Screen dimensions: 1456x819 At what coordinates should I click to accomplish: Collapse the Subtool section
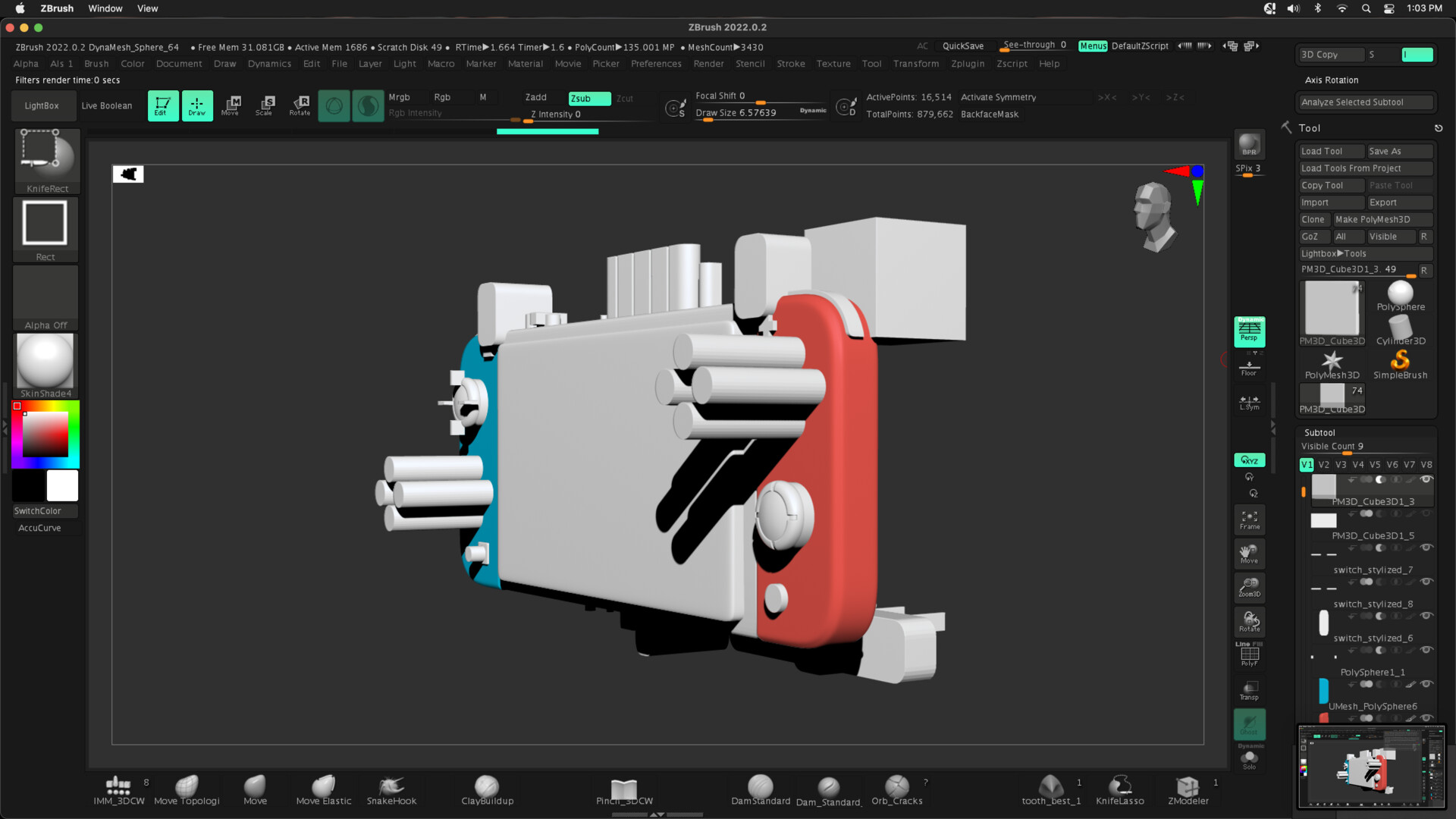tap(1319, 432)
